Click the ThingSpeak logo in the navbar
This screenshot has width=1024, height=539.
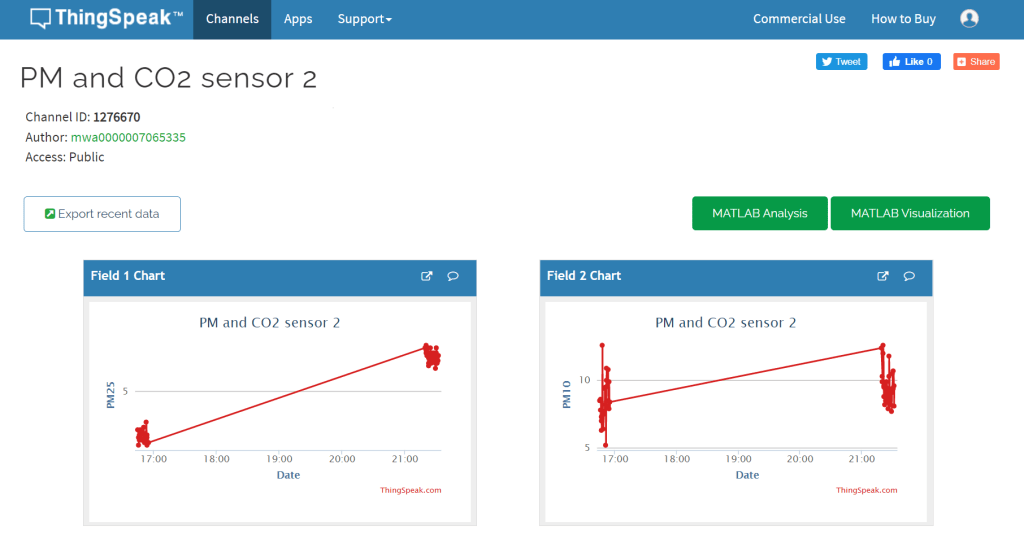[x=106, y=19]
